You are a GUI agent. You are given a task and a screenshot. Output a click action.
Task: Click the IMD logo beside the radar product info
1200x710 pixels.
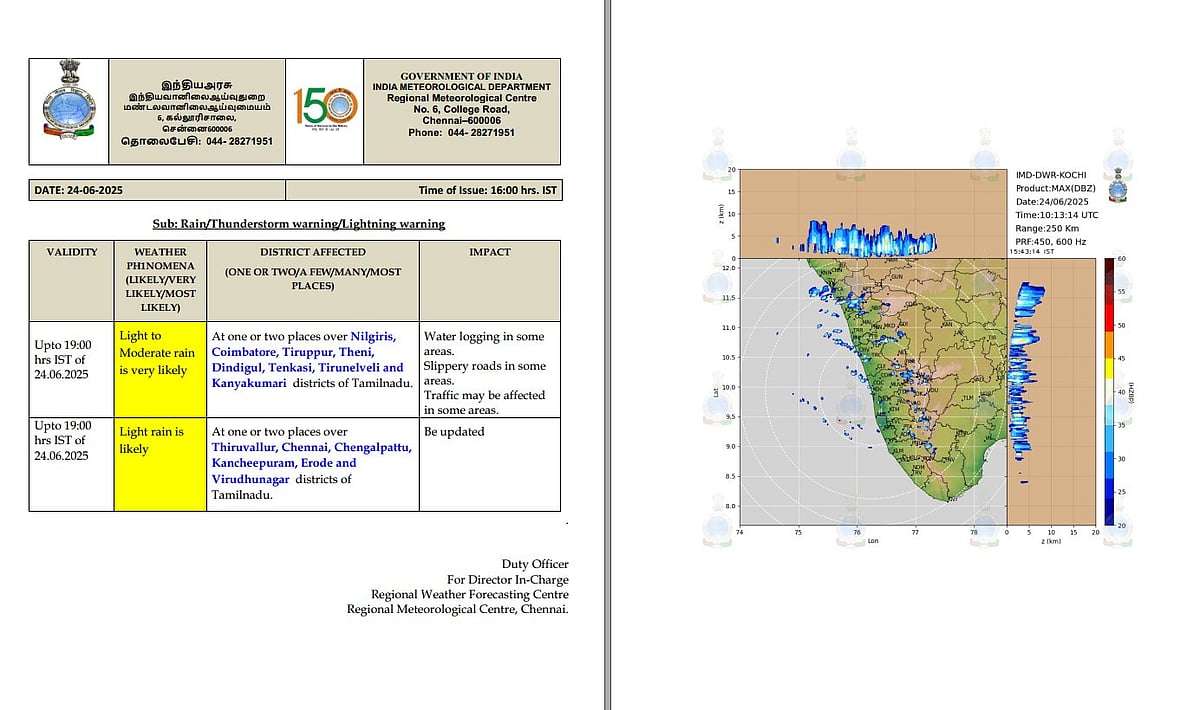click(x=1115, y=182)
